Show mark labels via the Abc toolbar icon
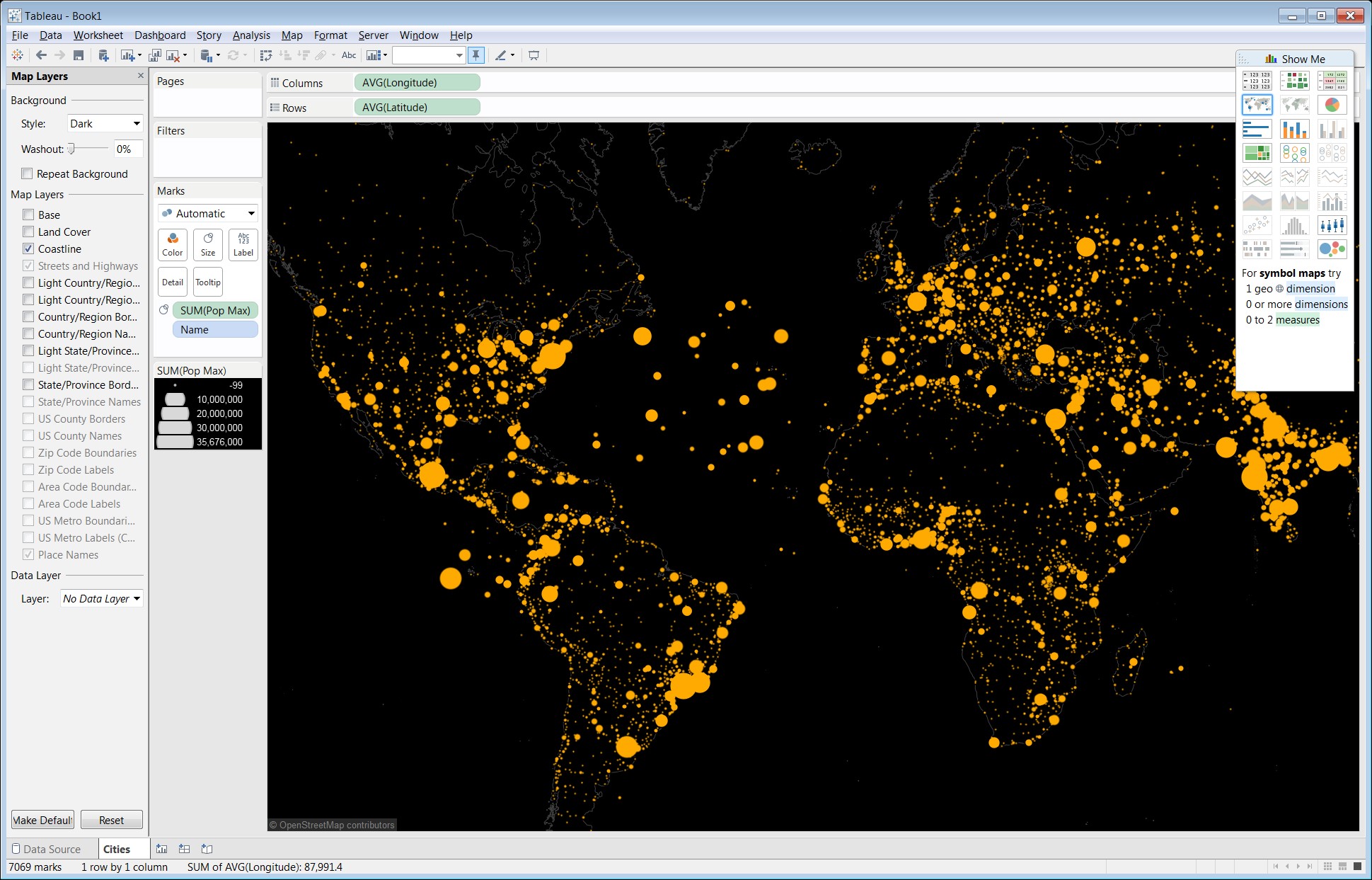The width and height of the screenshot is (1372, 880). coord(347,55)
